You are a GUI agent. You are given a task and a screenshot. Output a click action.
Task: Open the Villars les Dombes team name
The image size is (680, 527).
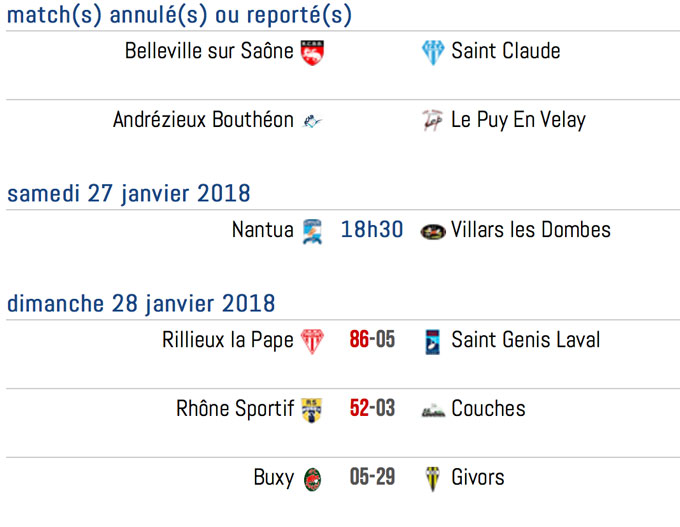pos(530,229)
